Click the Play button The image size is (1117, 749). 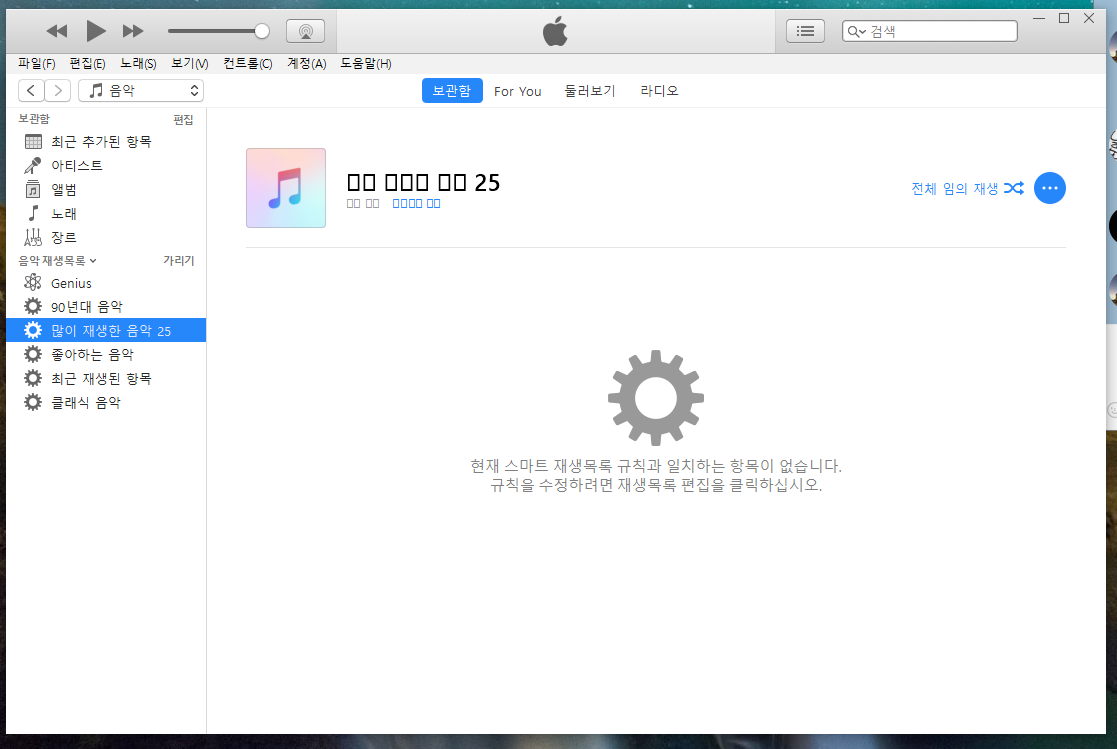(95, 31)
